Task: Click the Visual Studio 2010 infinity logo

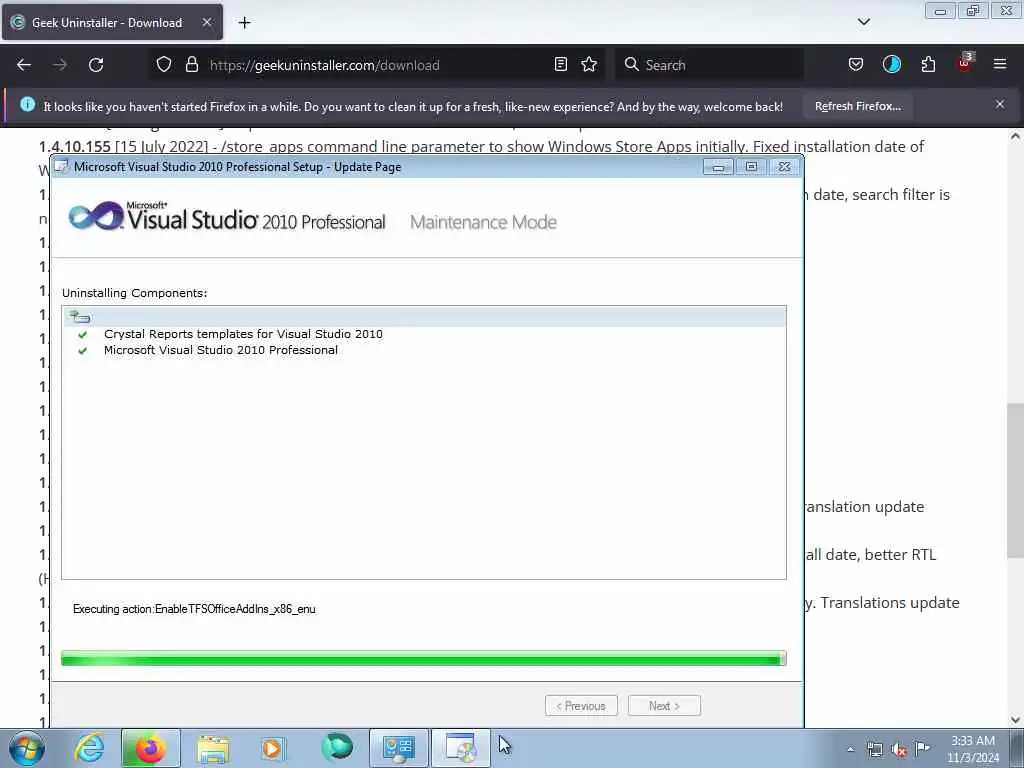Action: pyautogui.click(x=96, y=216)
